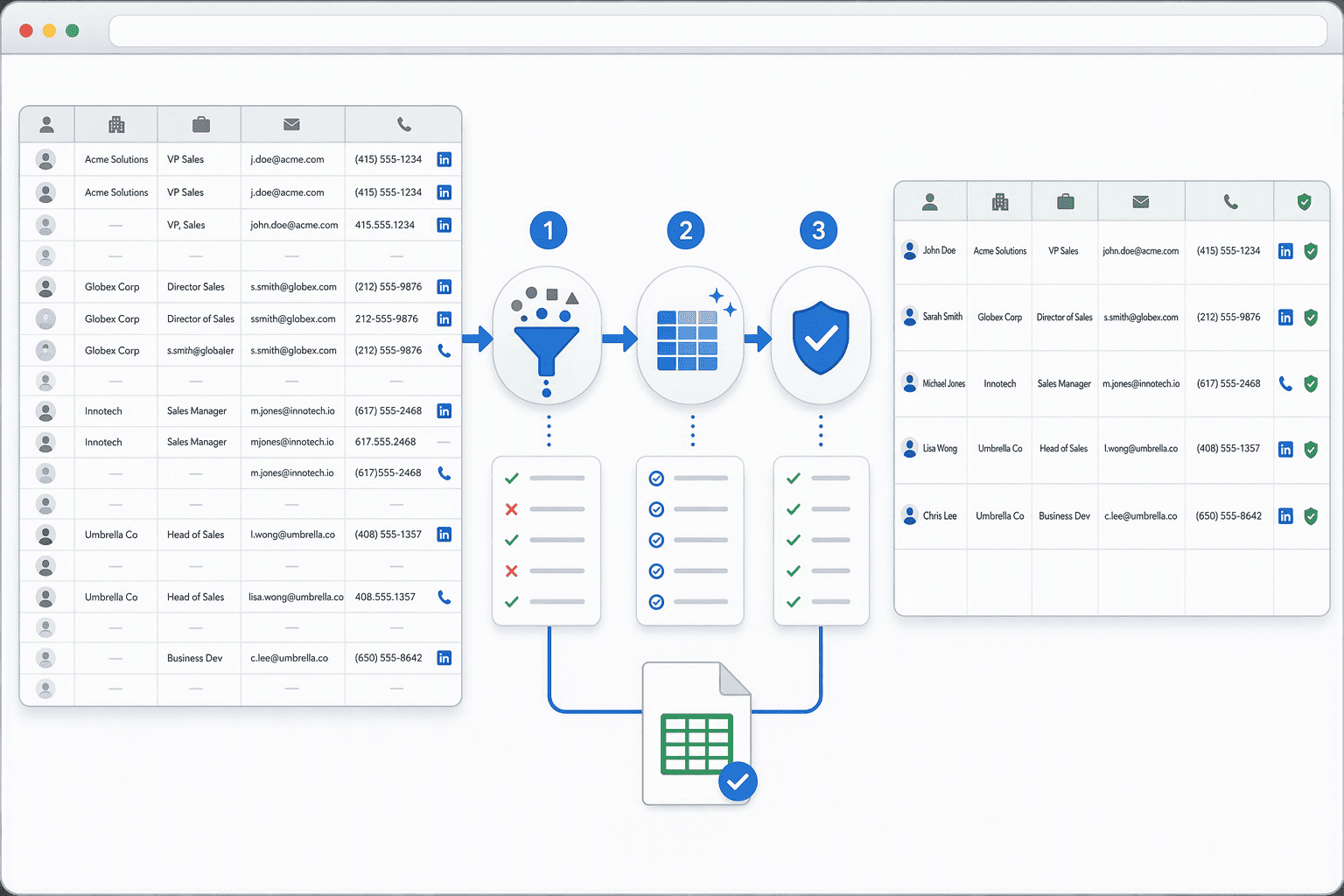The width and height of the screenshot is (1344, 896).
Task: Select "m.jones@innotech.io" in the right table
Action: pyautogui.click(x=1141, y=384)
